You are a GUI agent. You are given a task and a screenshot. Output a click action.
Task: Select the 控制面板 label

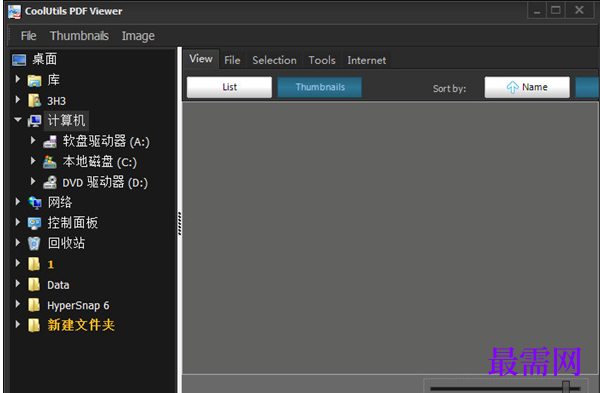(73, 223)
